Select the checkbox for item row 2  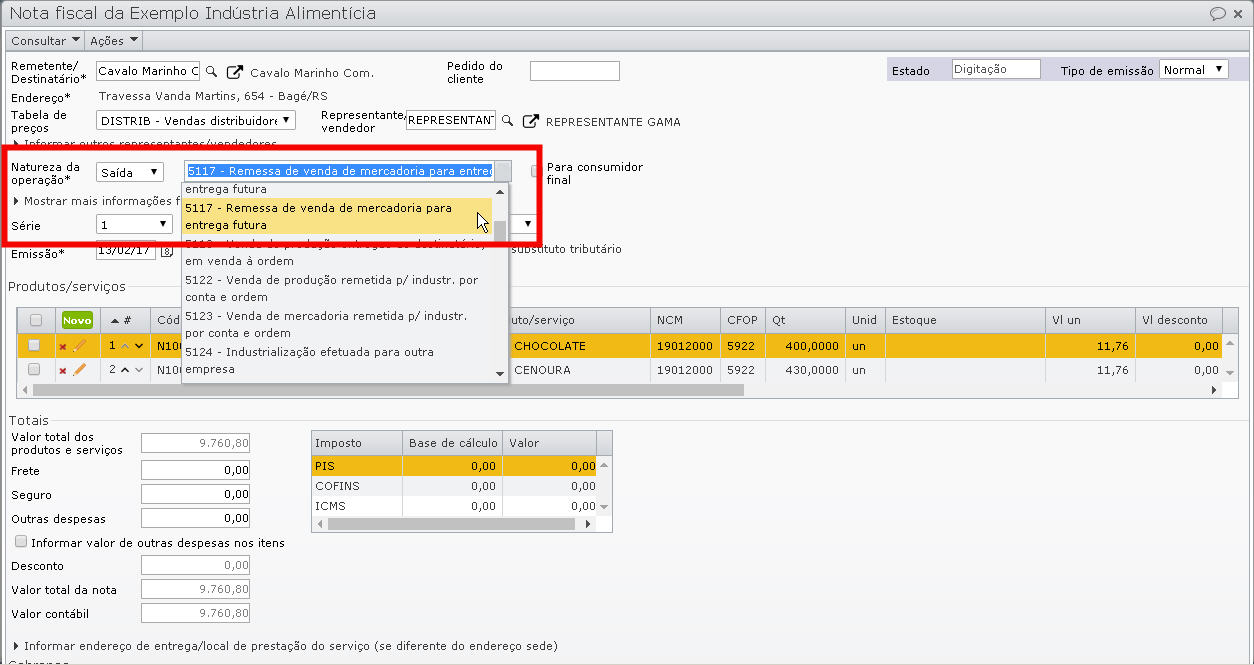tap(34, 369)
